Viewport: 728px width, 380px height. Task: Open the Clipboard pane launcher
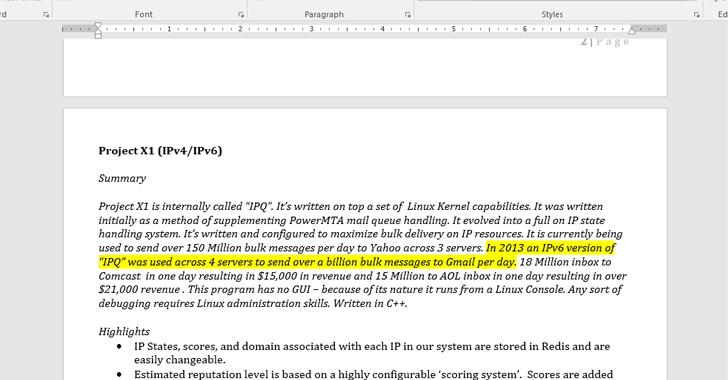[46, 15]
